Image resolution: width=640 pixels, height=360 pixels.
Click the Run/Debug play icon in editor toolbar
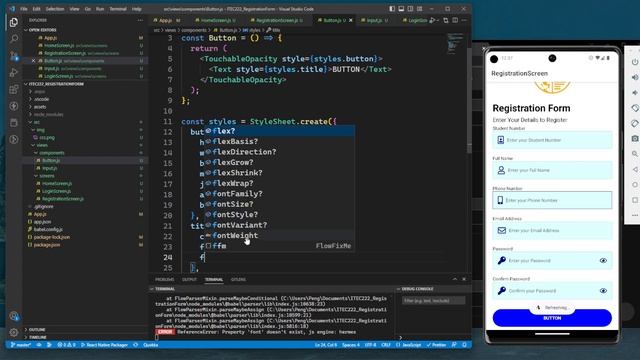coord(433,20)
